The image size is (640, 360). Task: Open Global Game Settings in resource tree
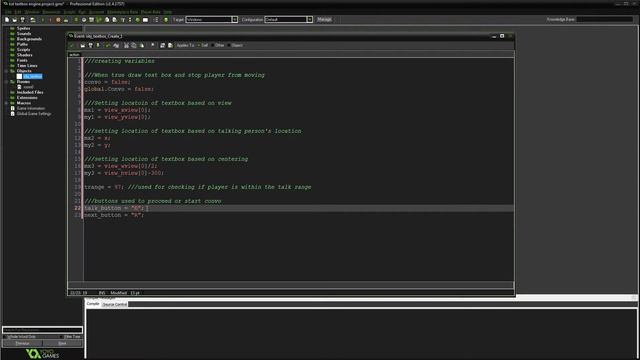click(x=34, y=114)
